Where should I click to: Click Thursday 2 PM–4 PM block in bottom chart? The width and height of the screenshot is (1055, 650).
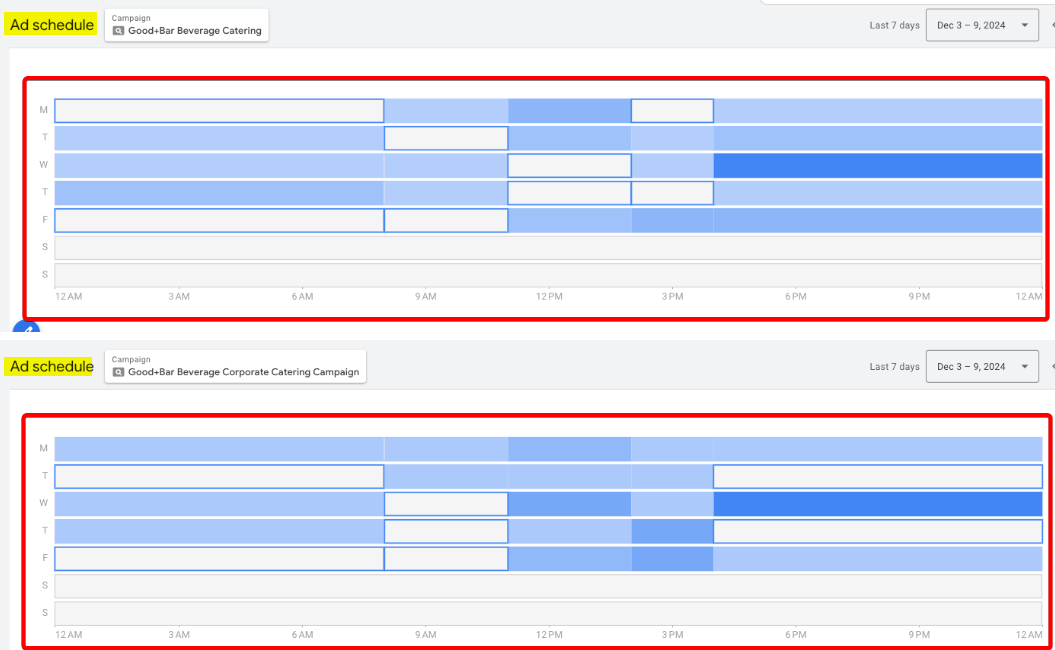click(672, 531)
